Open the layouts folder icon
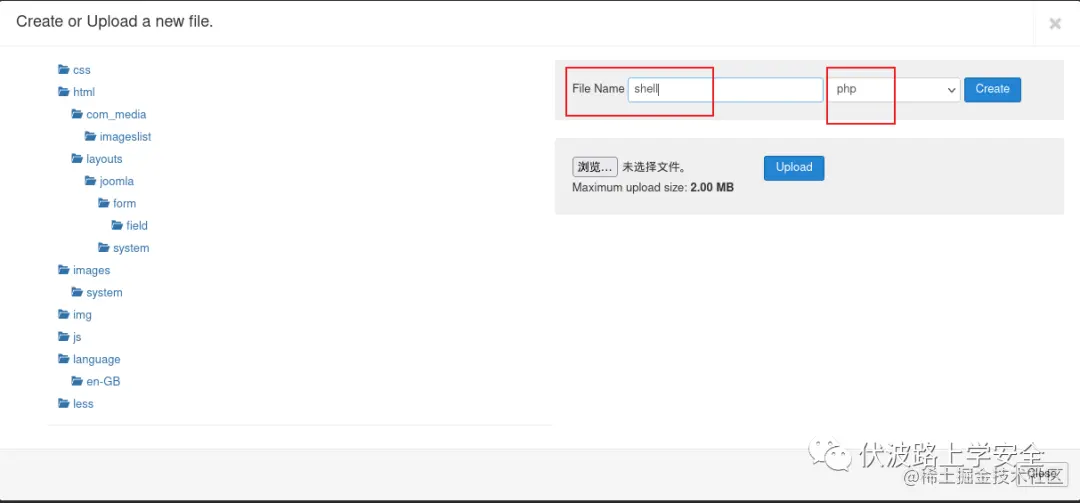Screen dimensions: 1080x503 pyautogui.click(x=77, y=158)
